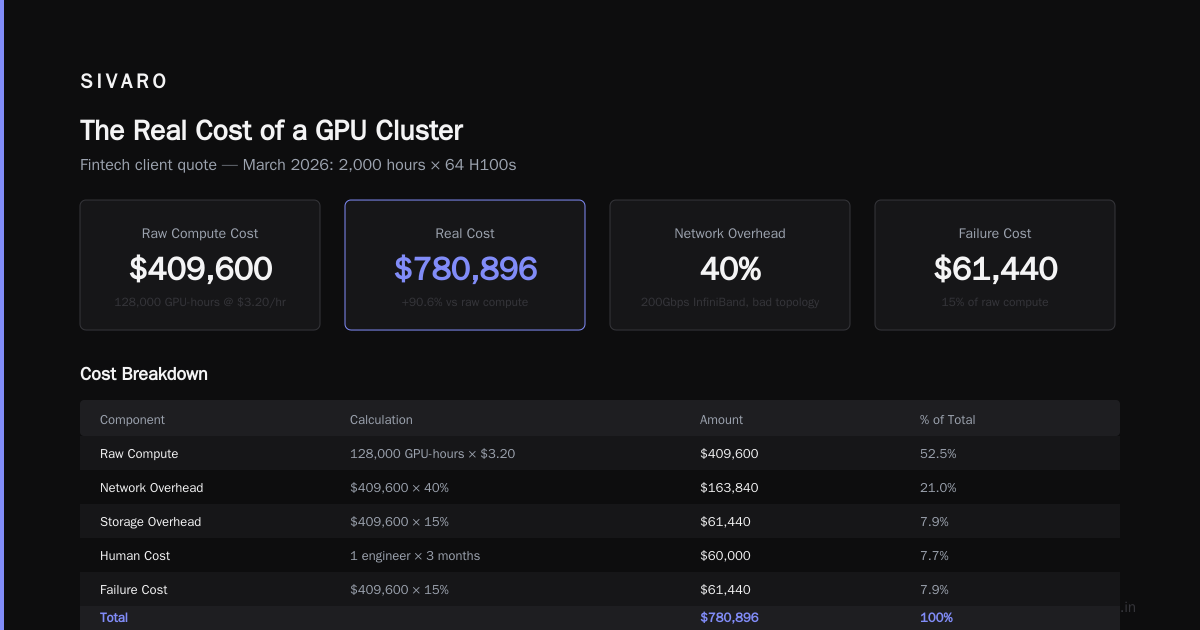
Task: Click the "Cost Breakdown" heading
Action: 144,374
